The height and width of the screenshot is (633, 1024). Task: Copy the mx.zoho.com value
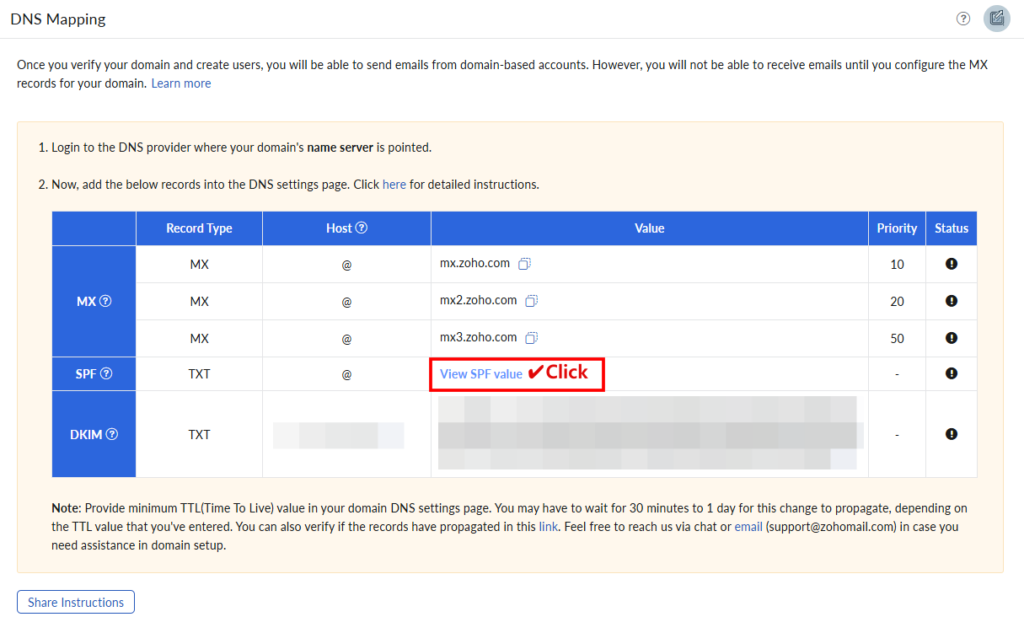point(524,264)
